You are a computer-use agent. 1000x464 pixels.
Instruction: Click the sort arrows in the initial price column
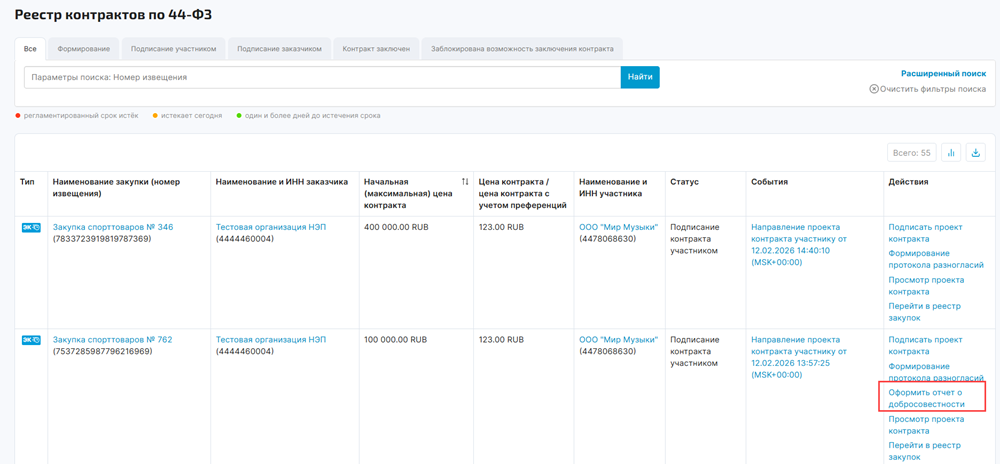point(464,182)
